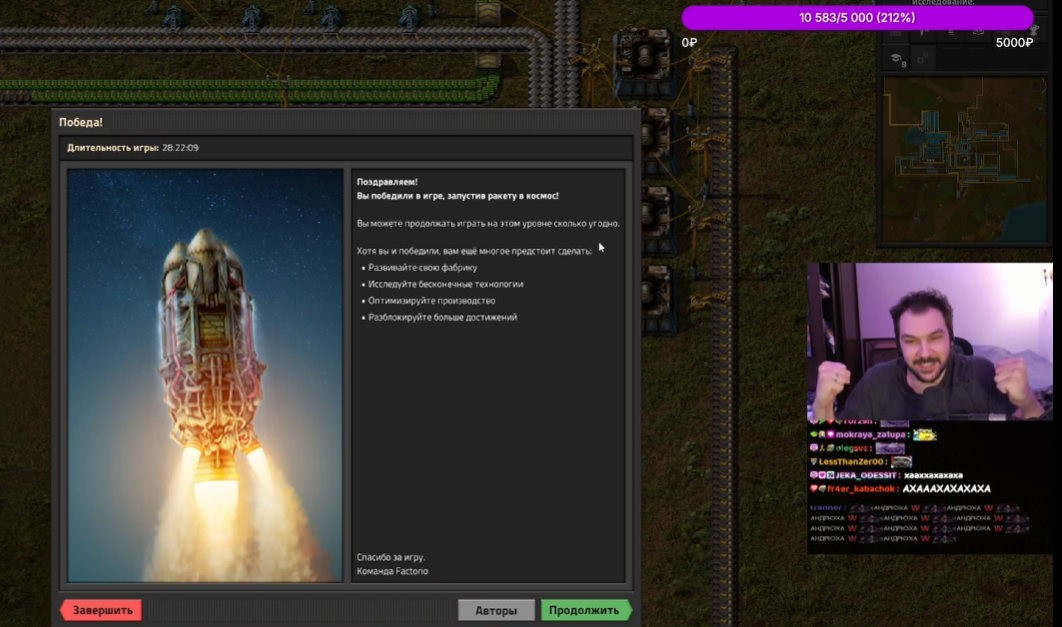
Task: Click 'Развивайте свою фабрику' bullet
Action: [423, 267]
